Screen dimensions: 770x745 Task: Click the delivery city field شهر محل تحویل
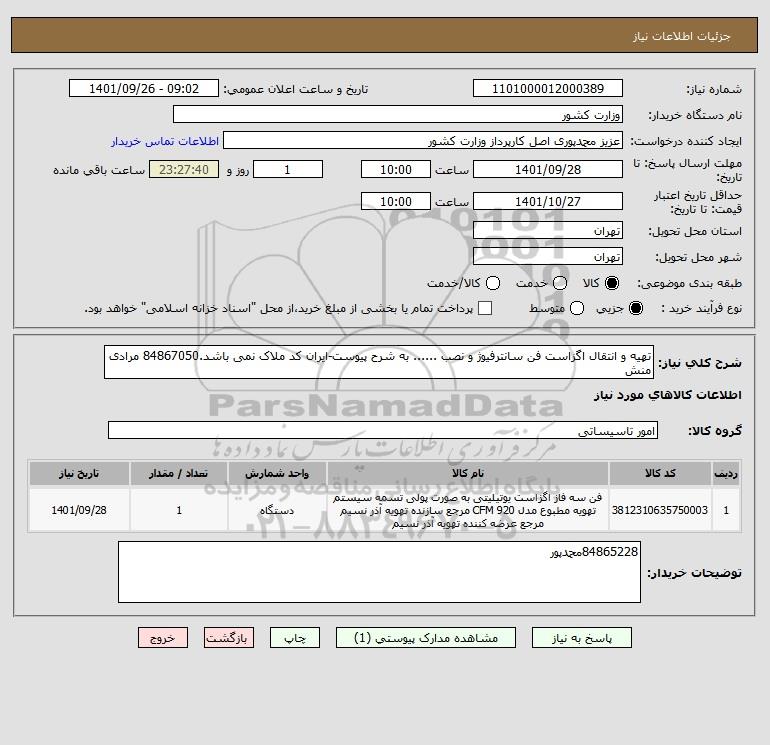tap(548, 257)
